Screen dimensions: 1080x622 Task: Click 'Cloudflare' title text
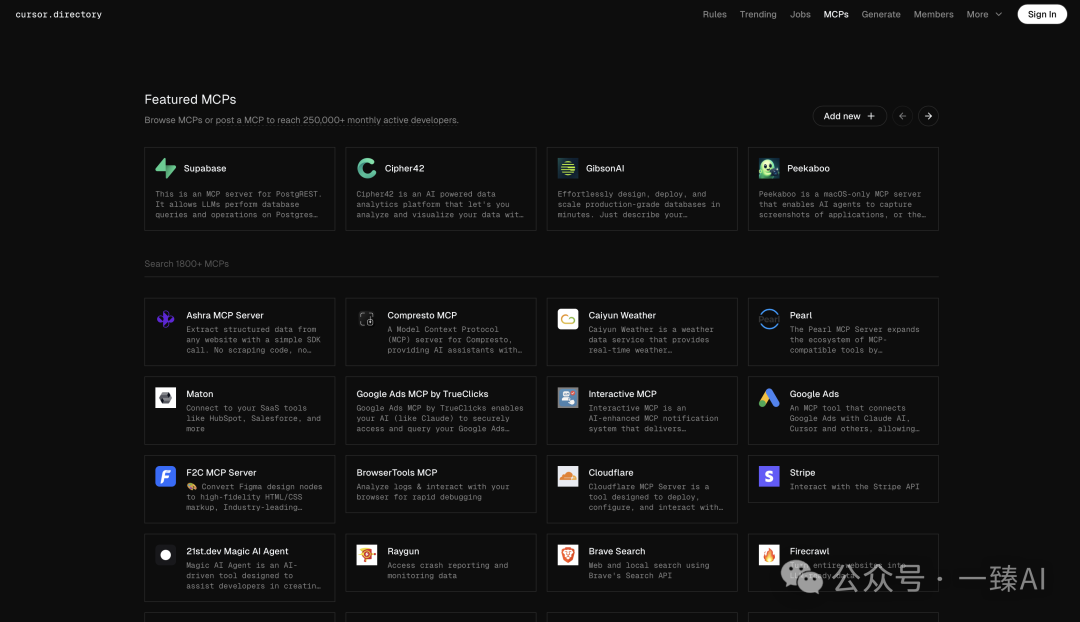click(610, 473)
